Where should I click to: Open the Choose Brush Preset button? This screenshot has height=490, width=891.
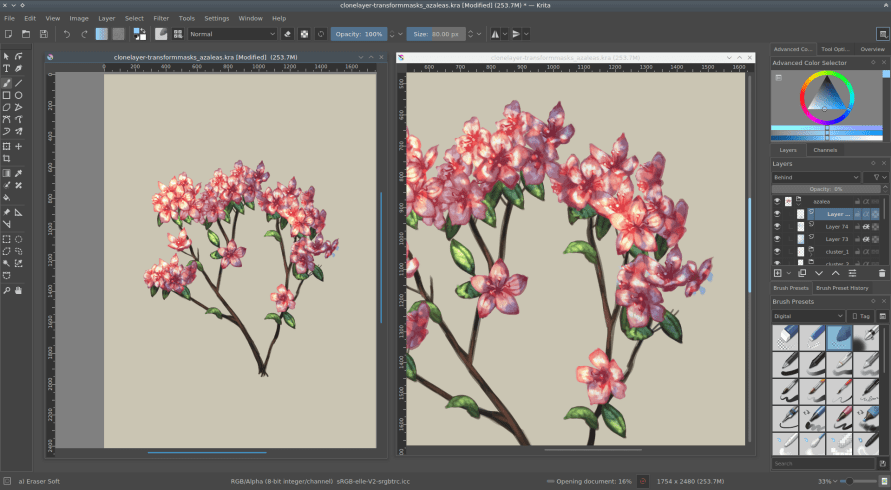(178, 34)
